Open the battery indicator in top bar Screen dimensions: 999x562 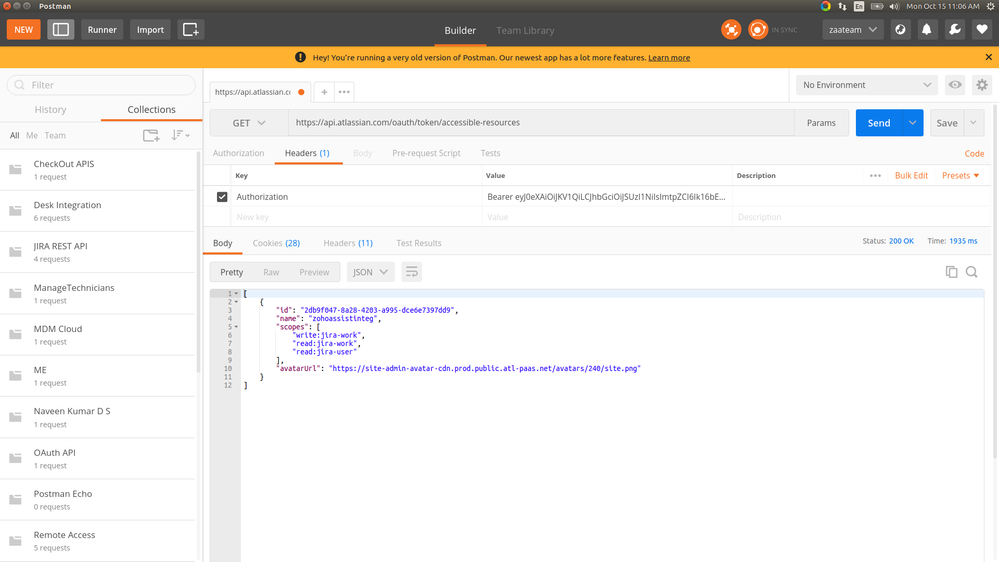click(x=877, y=6)
